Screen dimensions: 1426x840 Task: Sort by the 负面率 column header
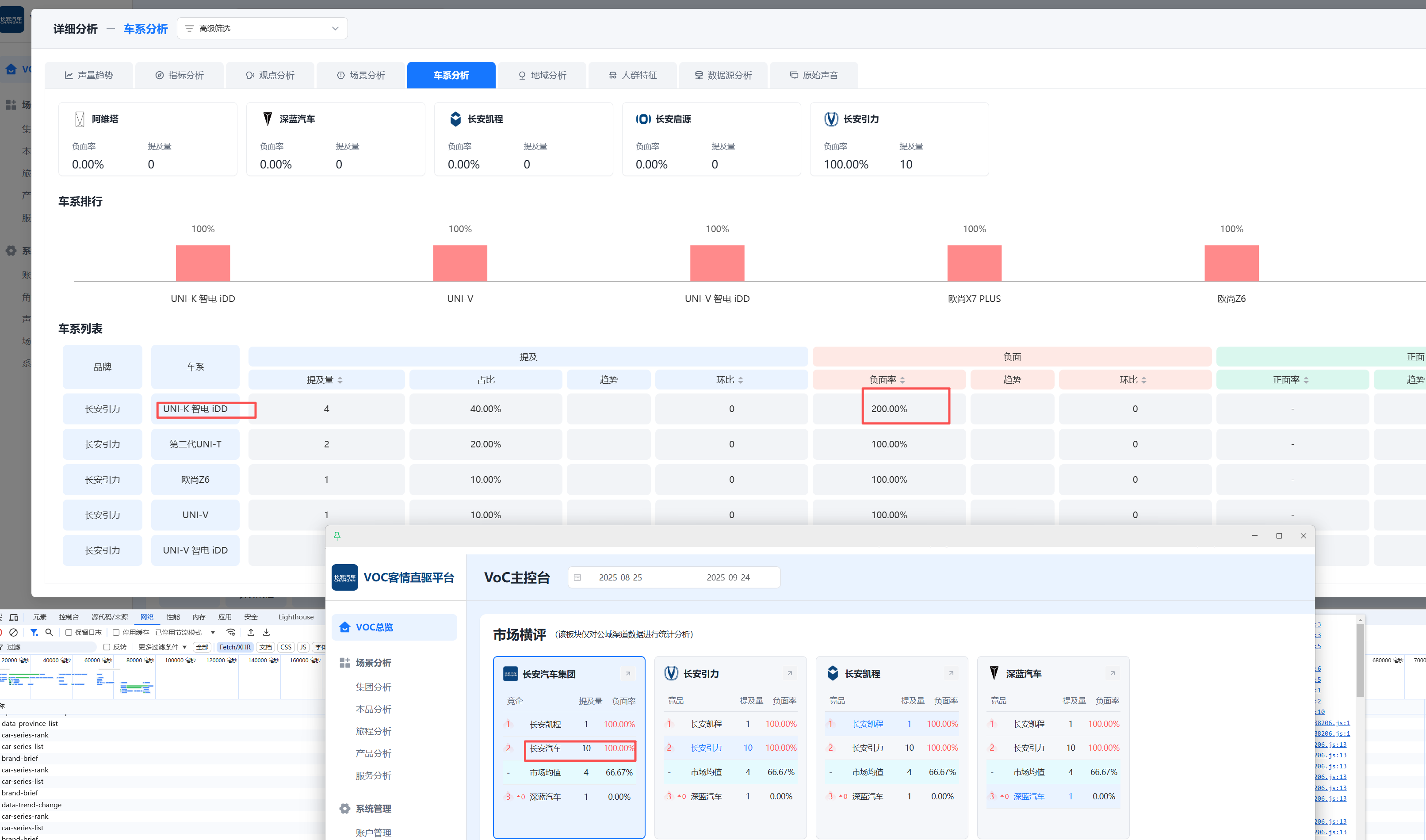click(887, 380)
